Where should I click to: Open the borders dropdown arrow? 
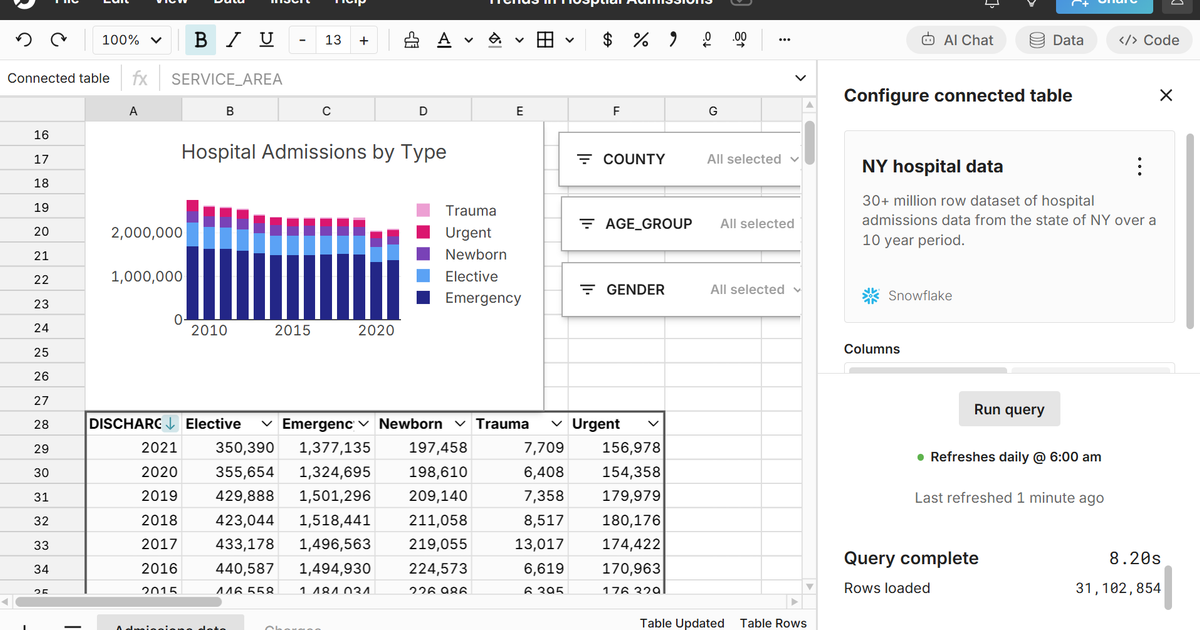tap(569, 41)
